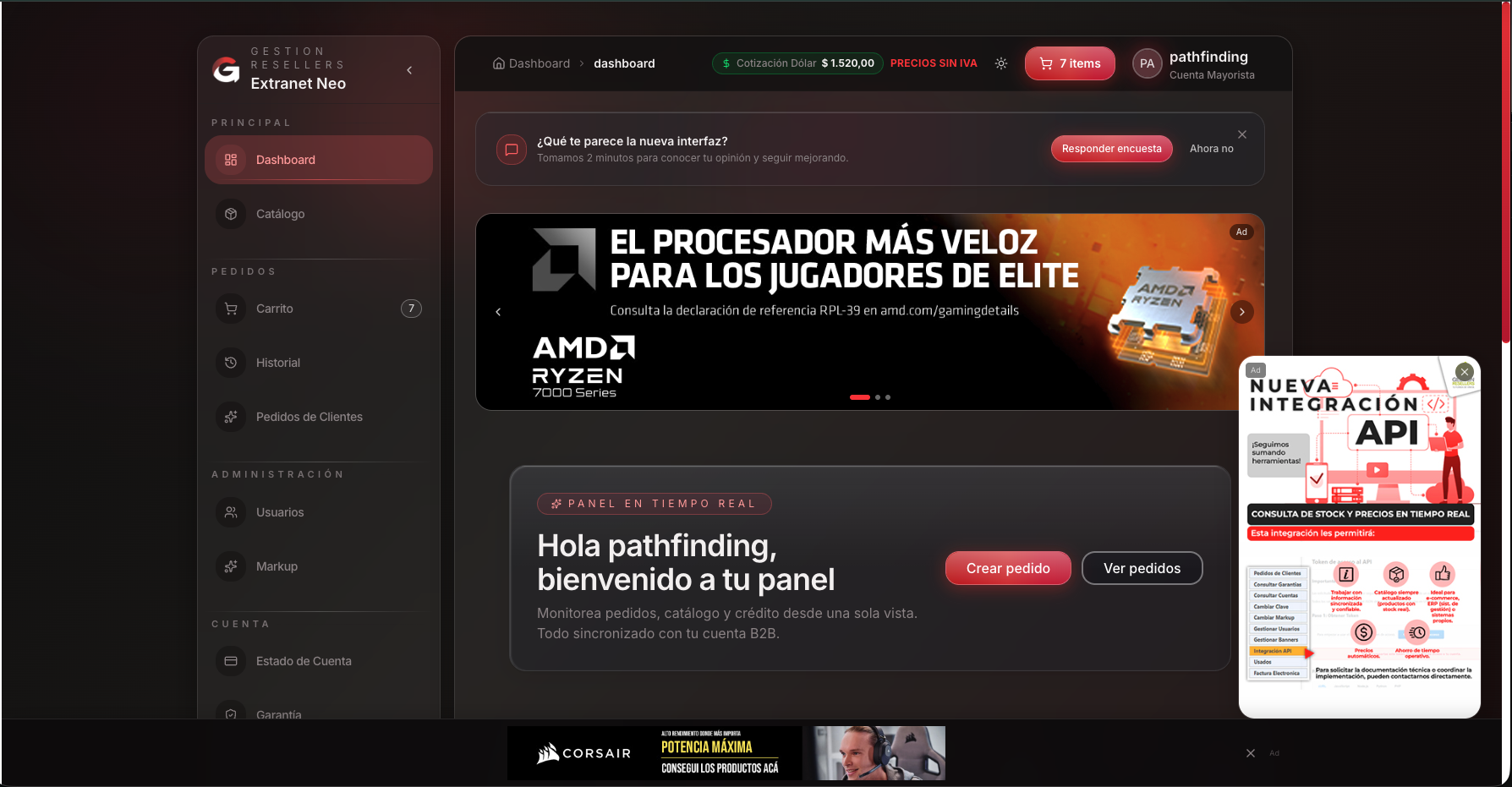Click the PA user avatar
1512x787 pixels.
pyautogui.click(x=1147, y=63)
